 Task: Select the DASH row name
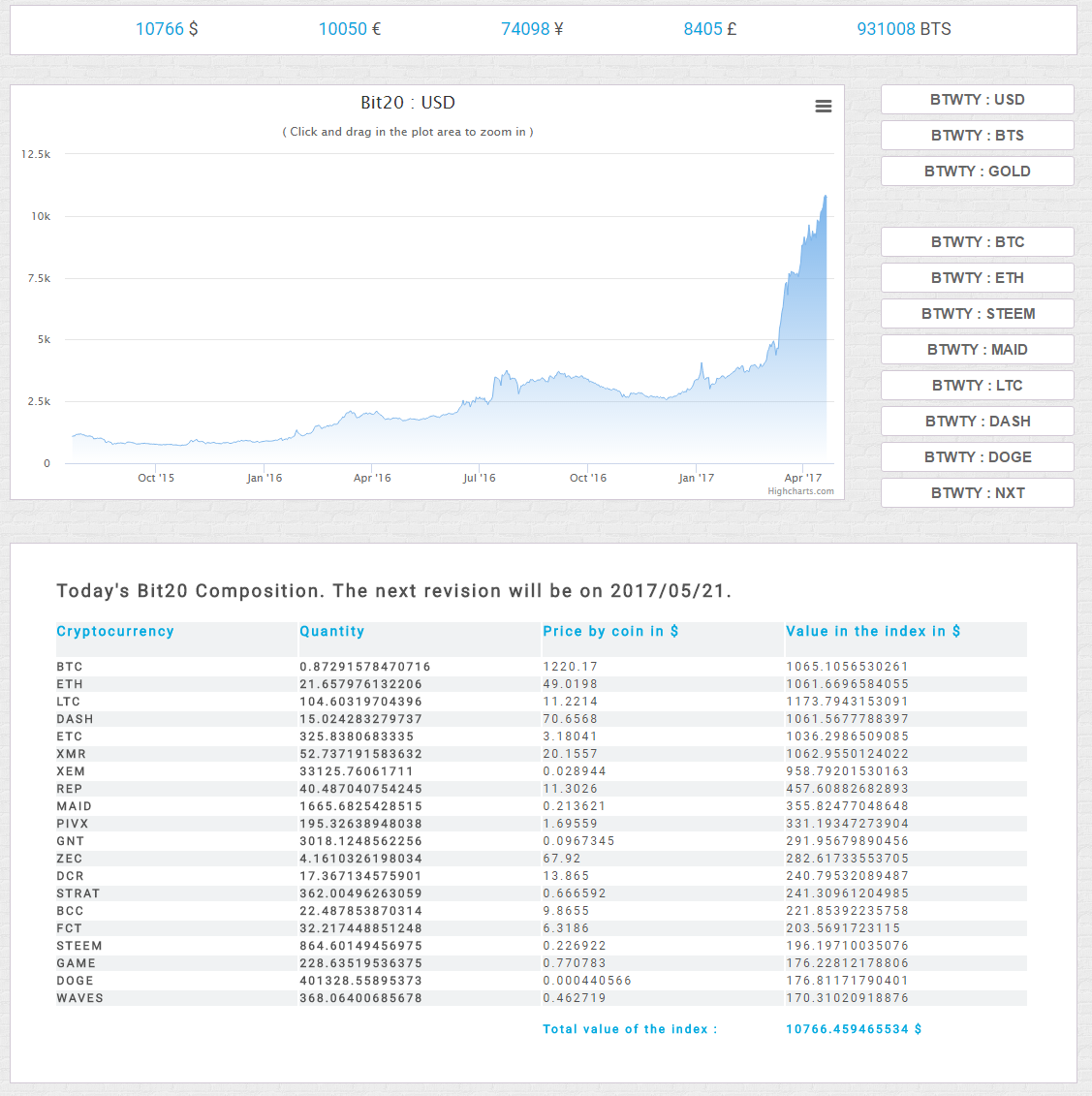coord(75,719)
